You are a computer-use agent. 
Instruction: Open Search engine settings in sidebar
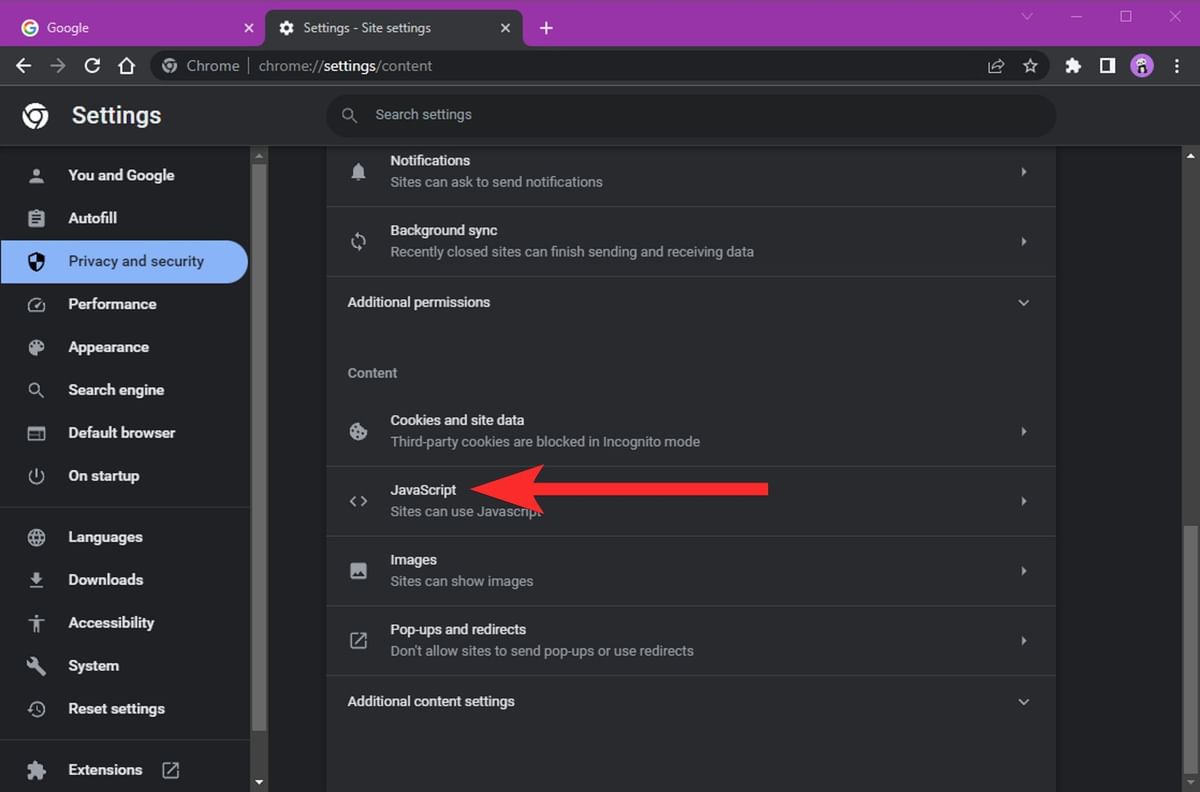point(116,390)
